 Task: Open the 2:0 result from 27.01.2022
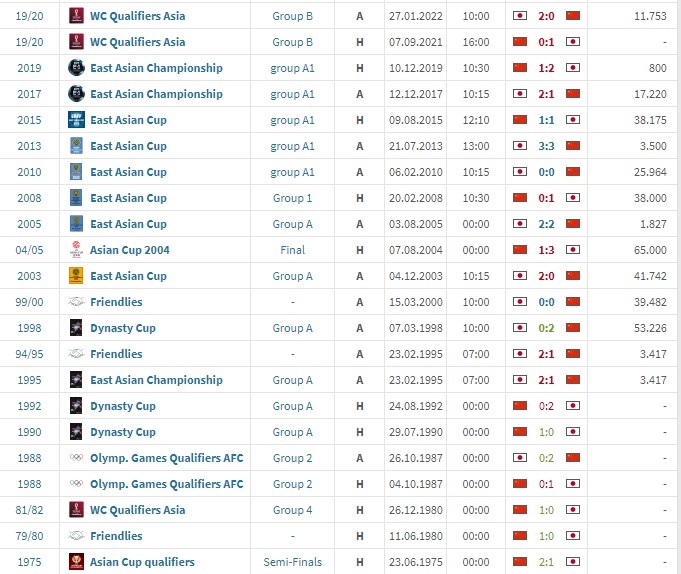[546, 16]
